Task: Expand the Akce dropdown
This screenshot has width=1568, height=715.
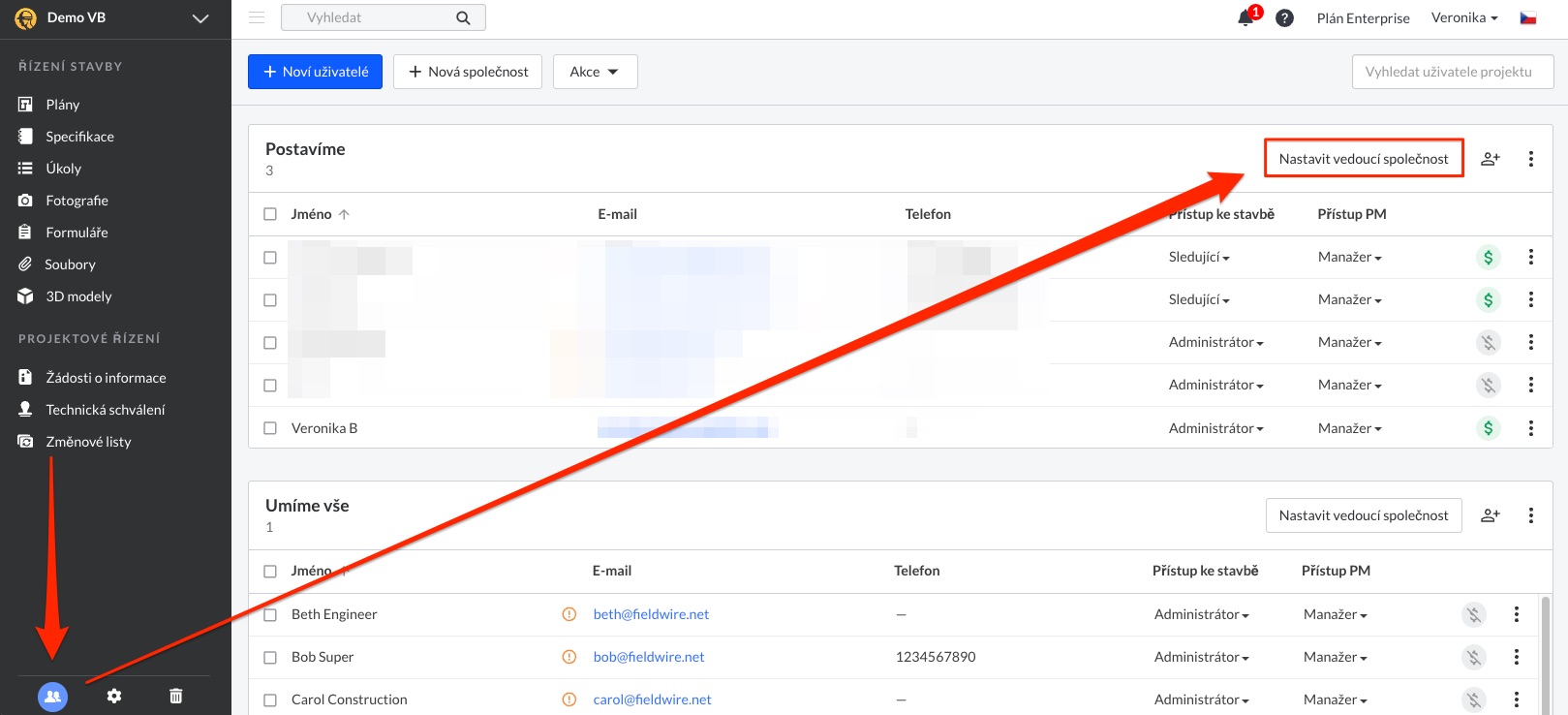Action: [595, 72]
